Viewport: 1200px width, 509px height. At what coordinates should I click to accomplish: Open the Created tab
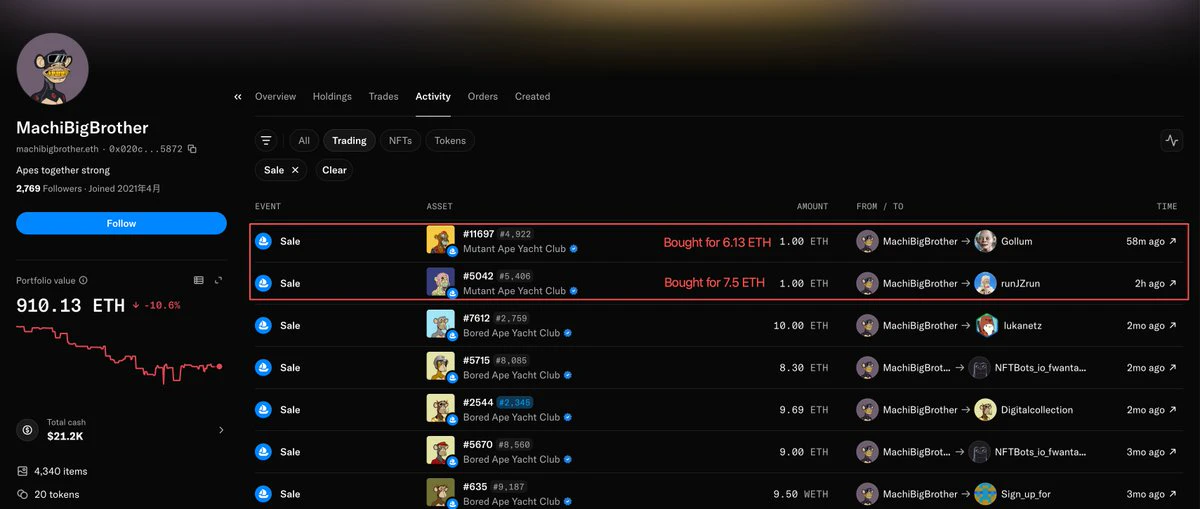(x=532, y=97)
